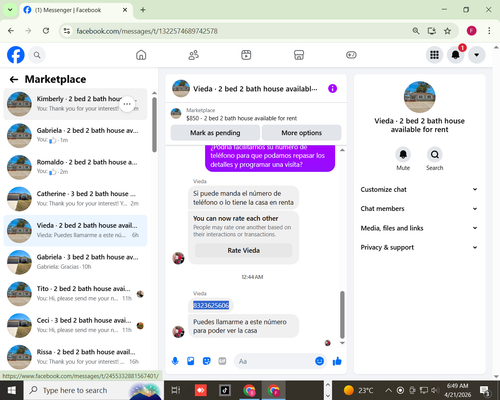The width and height of the screenshot is (500, 400).
Task: Open Catherine 3 bed 2 bath conversation
Action: (x=75, y=199)
